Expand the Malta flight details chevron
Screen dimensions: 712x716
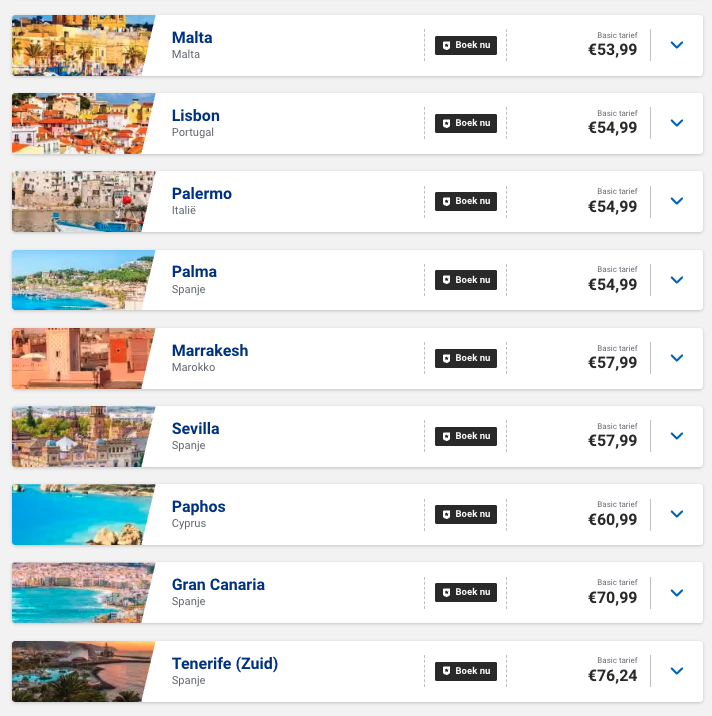[677, 45]
